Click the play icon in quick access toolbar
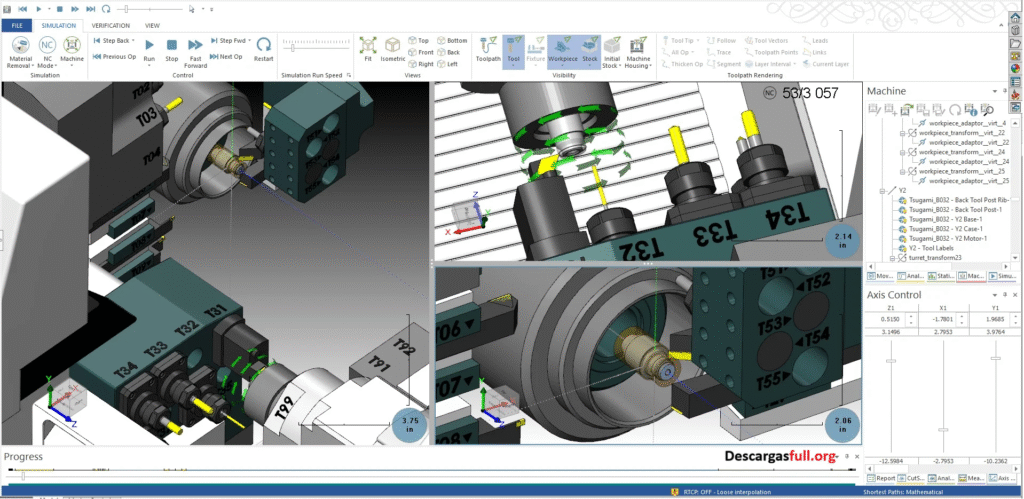This screenshot has height=499, width=1024. pyautogui.click(x=39, y=9)
